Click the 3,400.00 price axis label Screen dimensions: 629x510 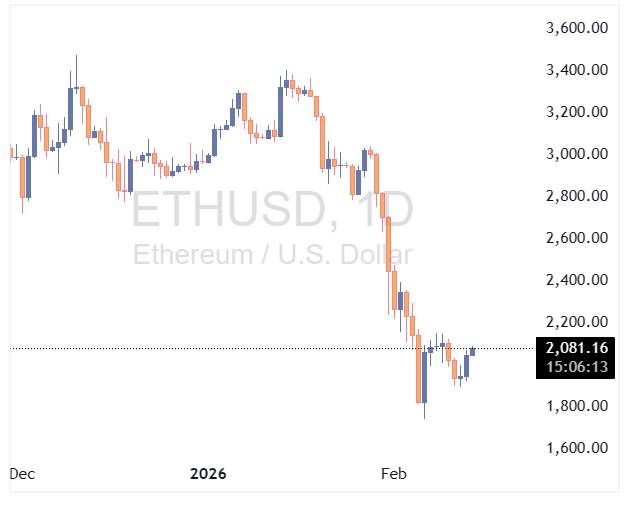coord(579,70)
